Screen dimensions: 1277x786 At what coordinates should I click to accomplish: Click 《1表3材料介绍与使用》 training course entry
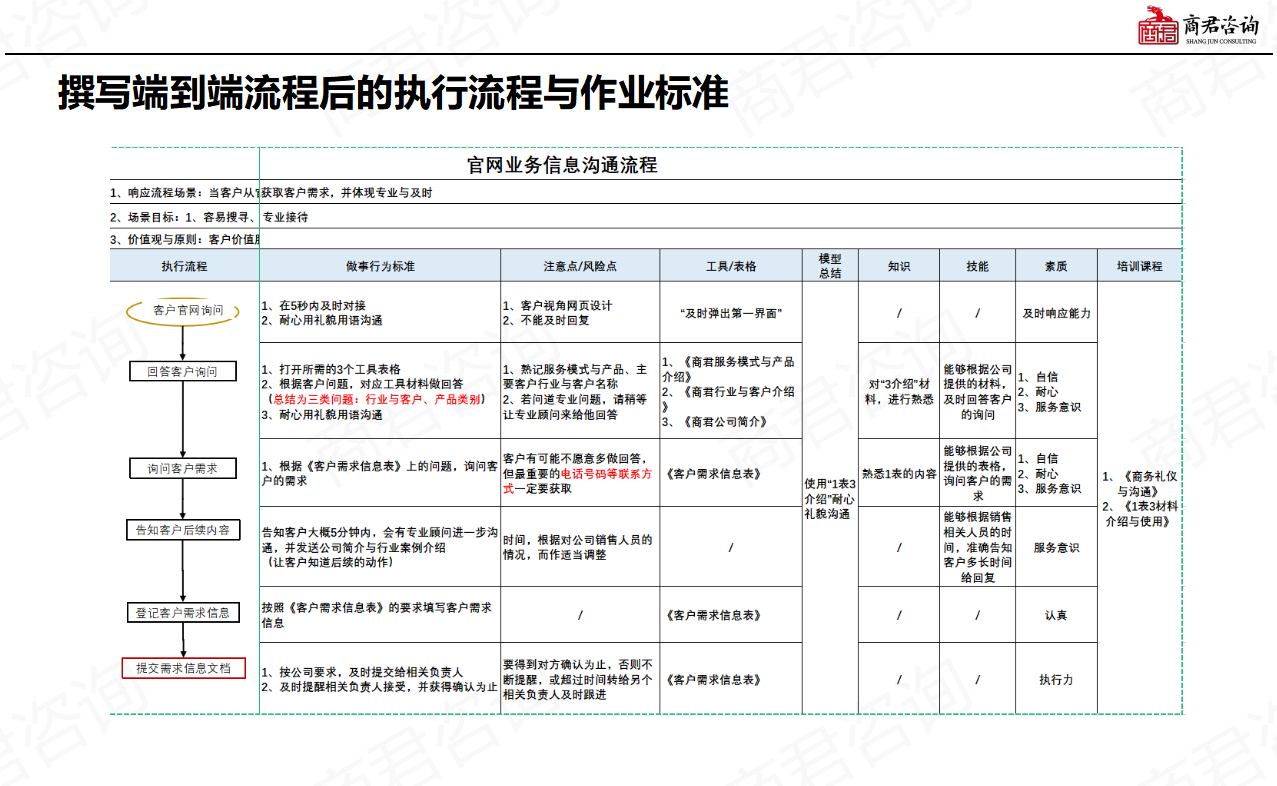(1140, 513)
